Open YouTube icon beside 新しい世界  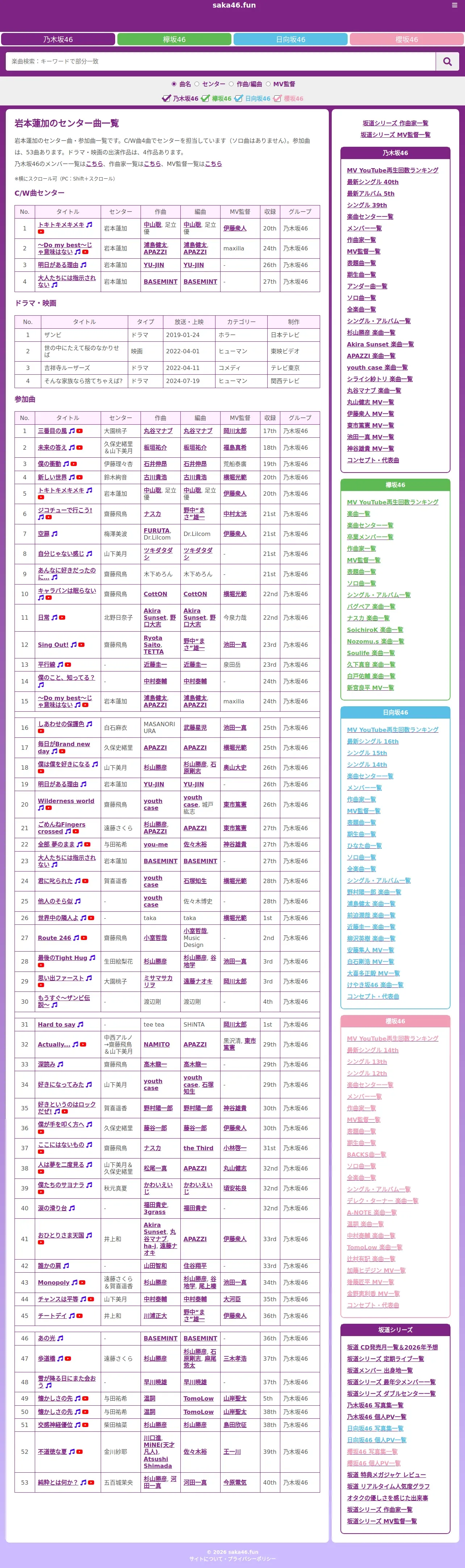[80, 477]
